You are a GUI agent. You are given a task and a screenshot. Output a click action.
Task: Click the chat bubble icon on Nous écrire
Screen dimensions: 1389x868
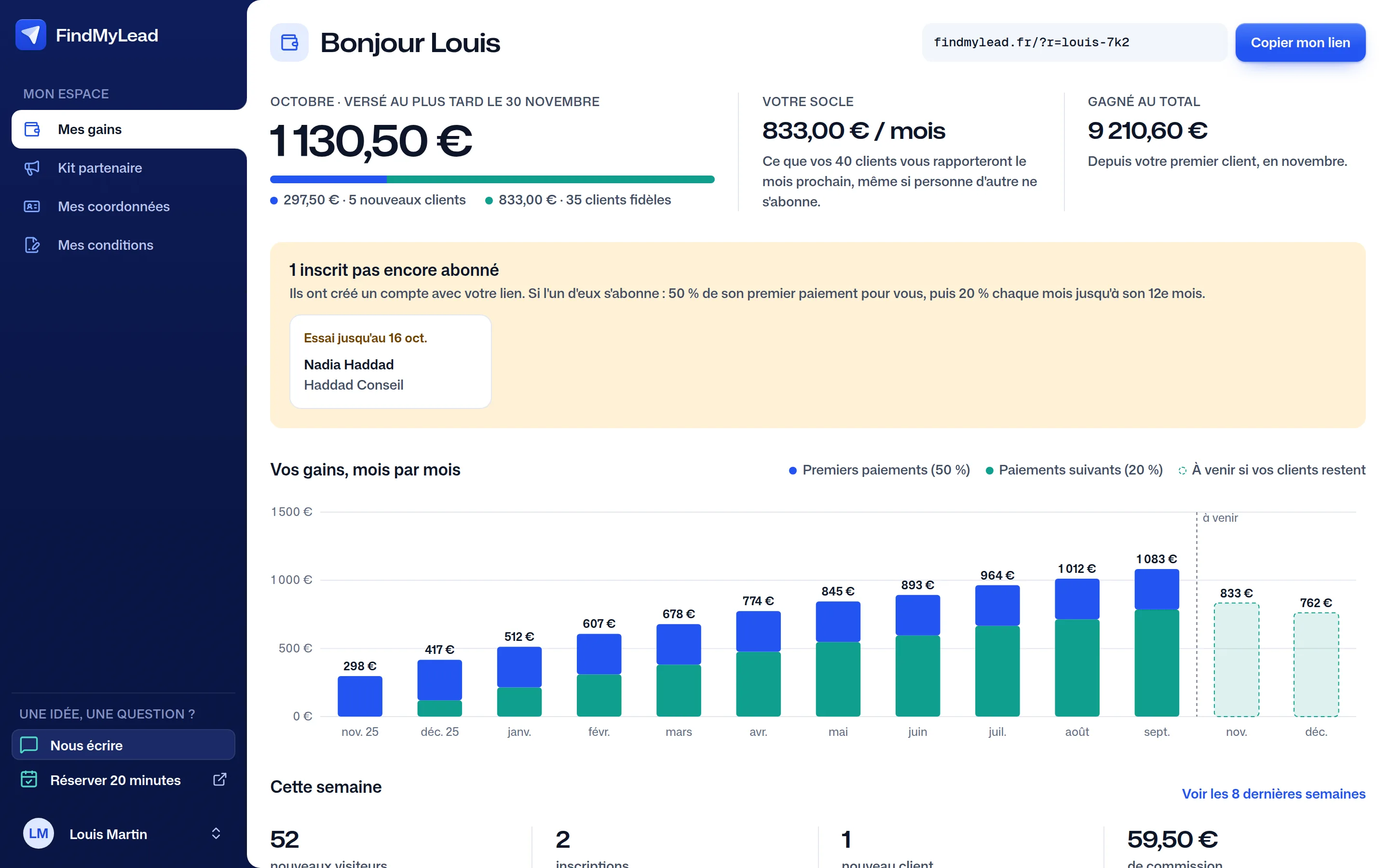pos(29,745)
